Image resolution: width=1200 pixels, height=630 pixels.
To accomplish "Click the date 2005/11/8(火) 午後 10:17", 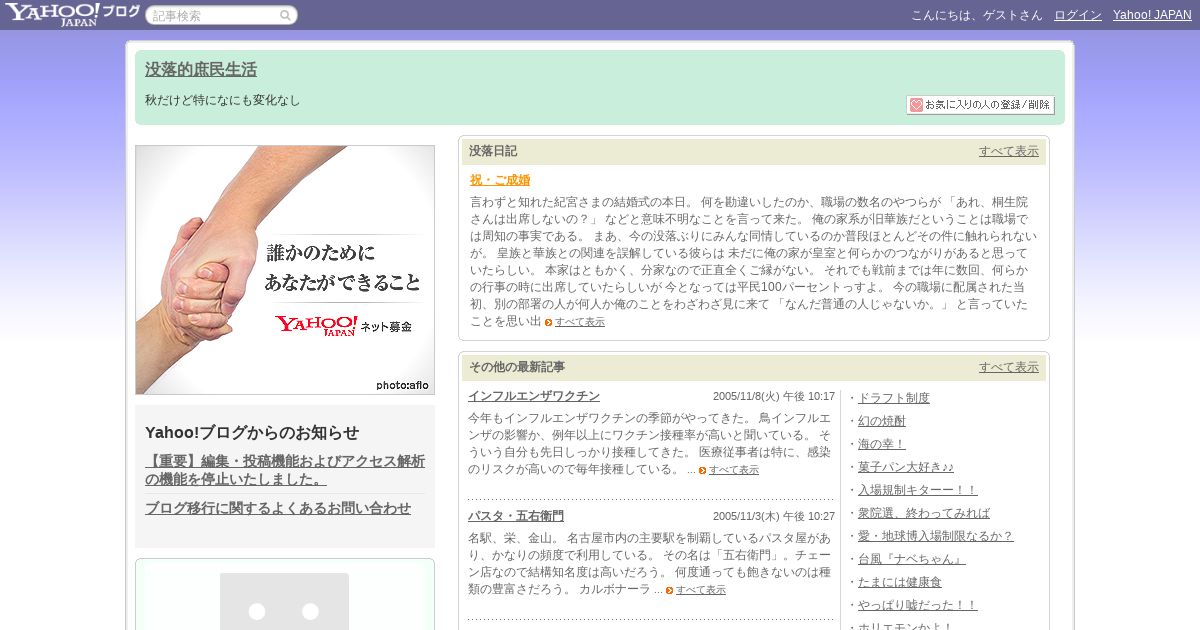I will (x=774, y=396).
